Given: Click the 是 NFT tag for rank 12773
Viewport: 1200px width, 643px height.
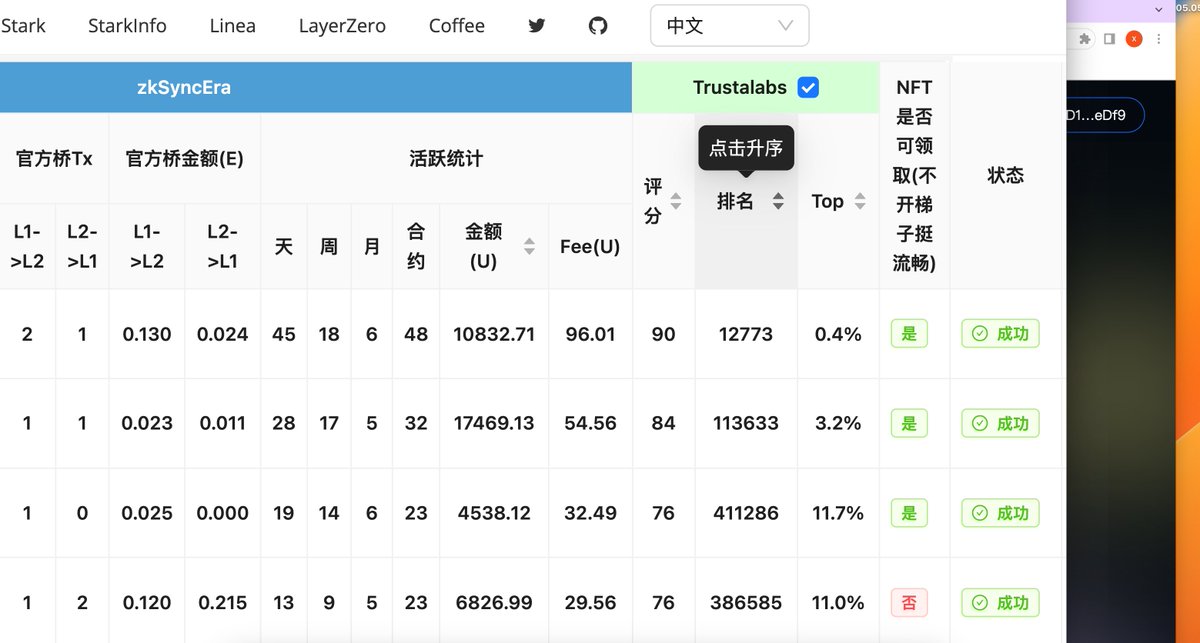Looking at the screenshot, I should click(x=909, y=334).
